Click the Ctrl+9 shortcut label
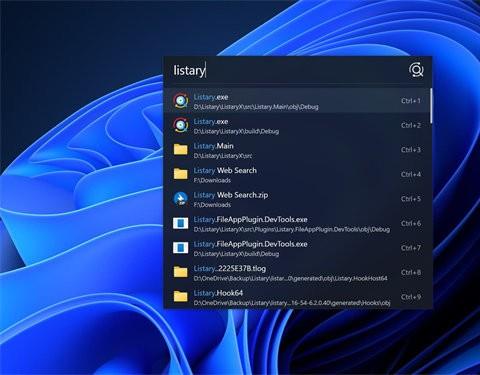480x375 pixels. (411, 297)
